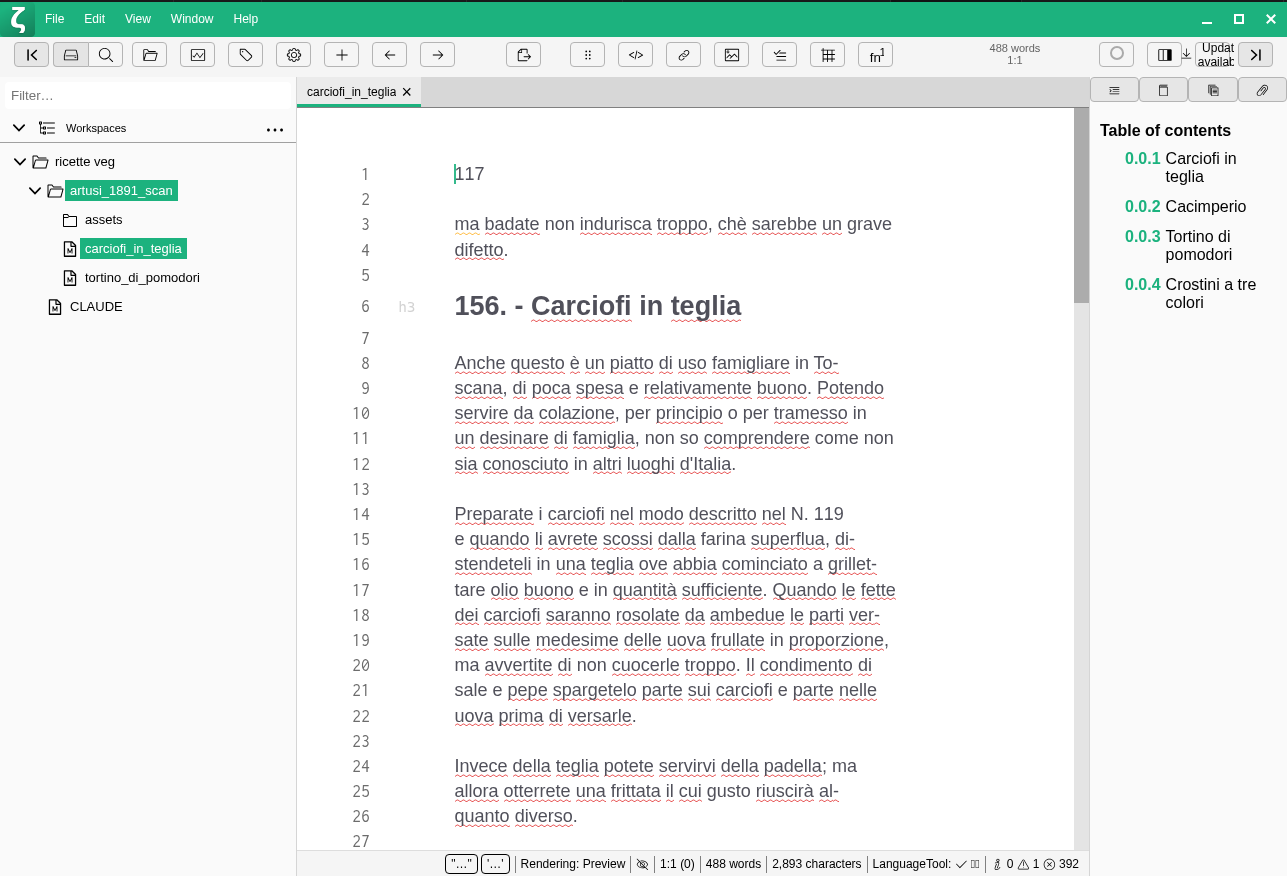
Task: Insert a table
Action: pos(828,55)
